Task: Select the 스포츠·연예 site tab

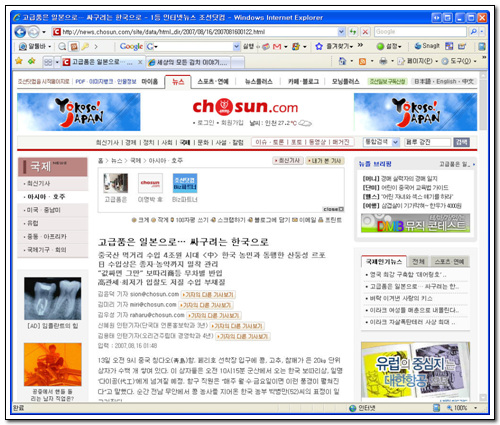Action: [x=213, y=82]
